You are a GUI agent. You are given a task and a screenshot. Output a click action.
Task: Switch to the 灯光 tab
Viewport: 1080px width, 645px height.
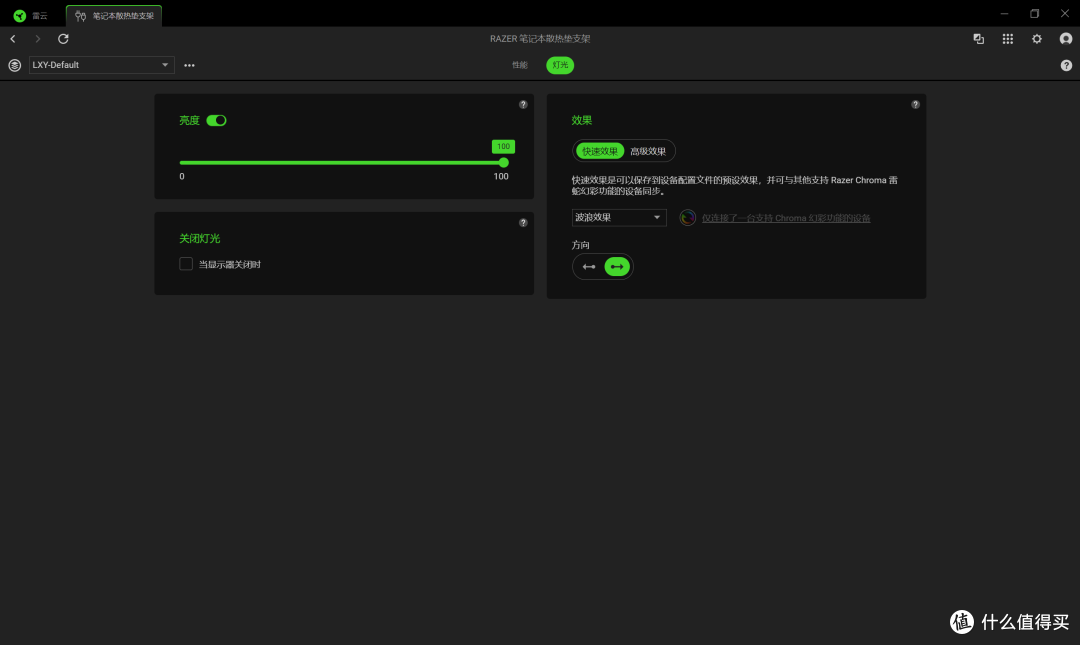[560, 65]
